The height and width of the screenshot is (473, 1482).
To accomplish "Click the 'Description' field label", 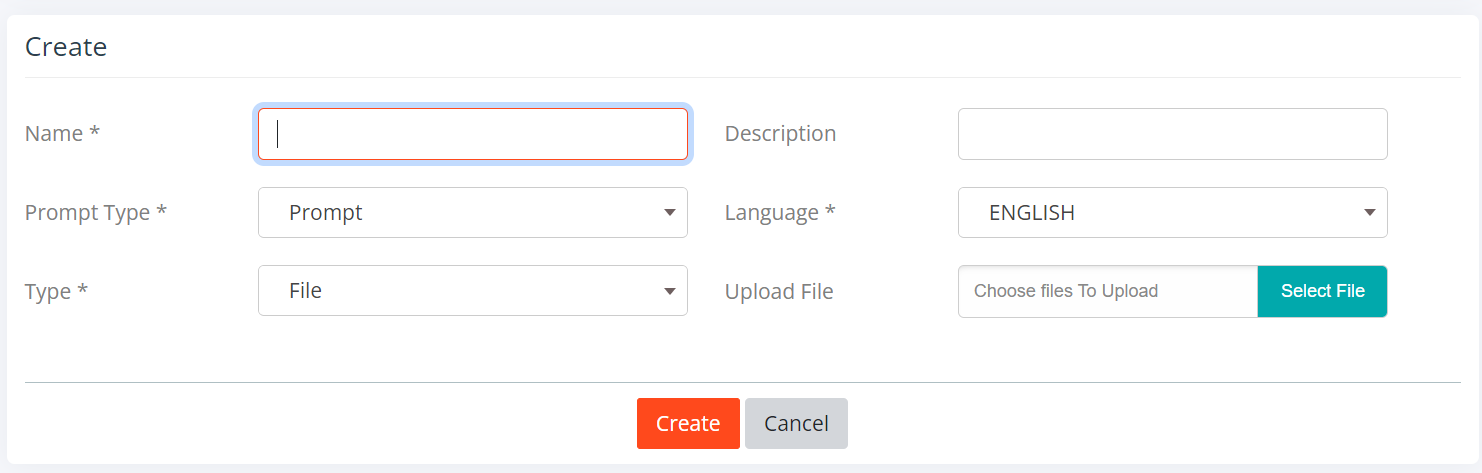I will [x=780, y=133].
